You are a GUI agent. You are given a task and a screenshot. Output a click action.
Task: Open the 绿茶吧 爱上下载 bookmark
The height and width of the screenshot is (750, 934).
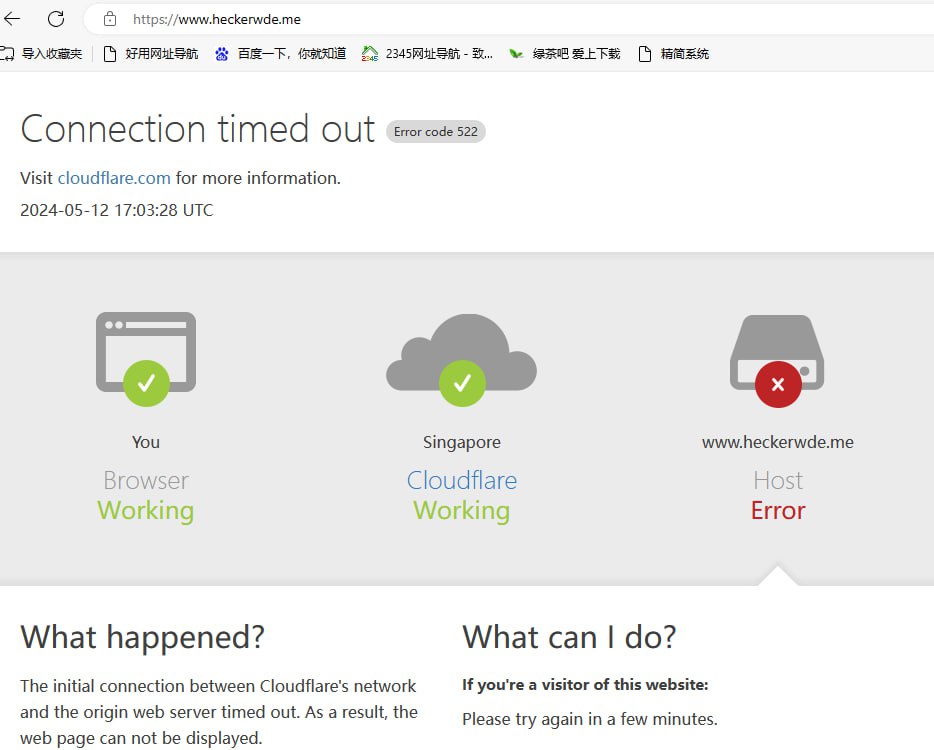click(565, 54)
